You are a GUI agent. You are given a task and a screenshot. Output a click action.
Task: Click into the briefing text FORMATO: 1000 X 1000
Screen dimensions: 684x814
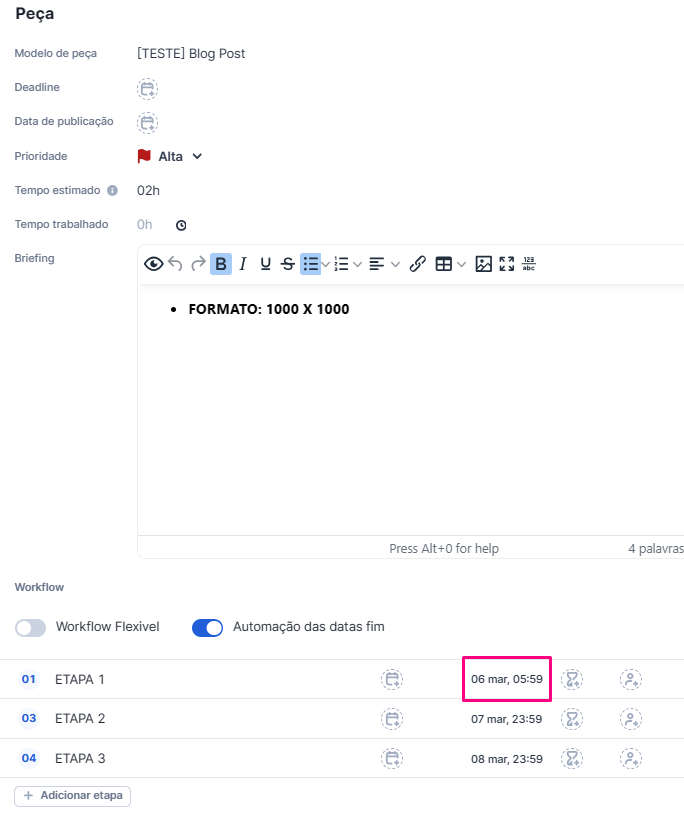click(x=269, y=309)
